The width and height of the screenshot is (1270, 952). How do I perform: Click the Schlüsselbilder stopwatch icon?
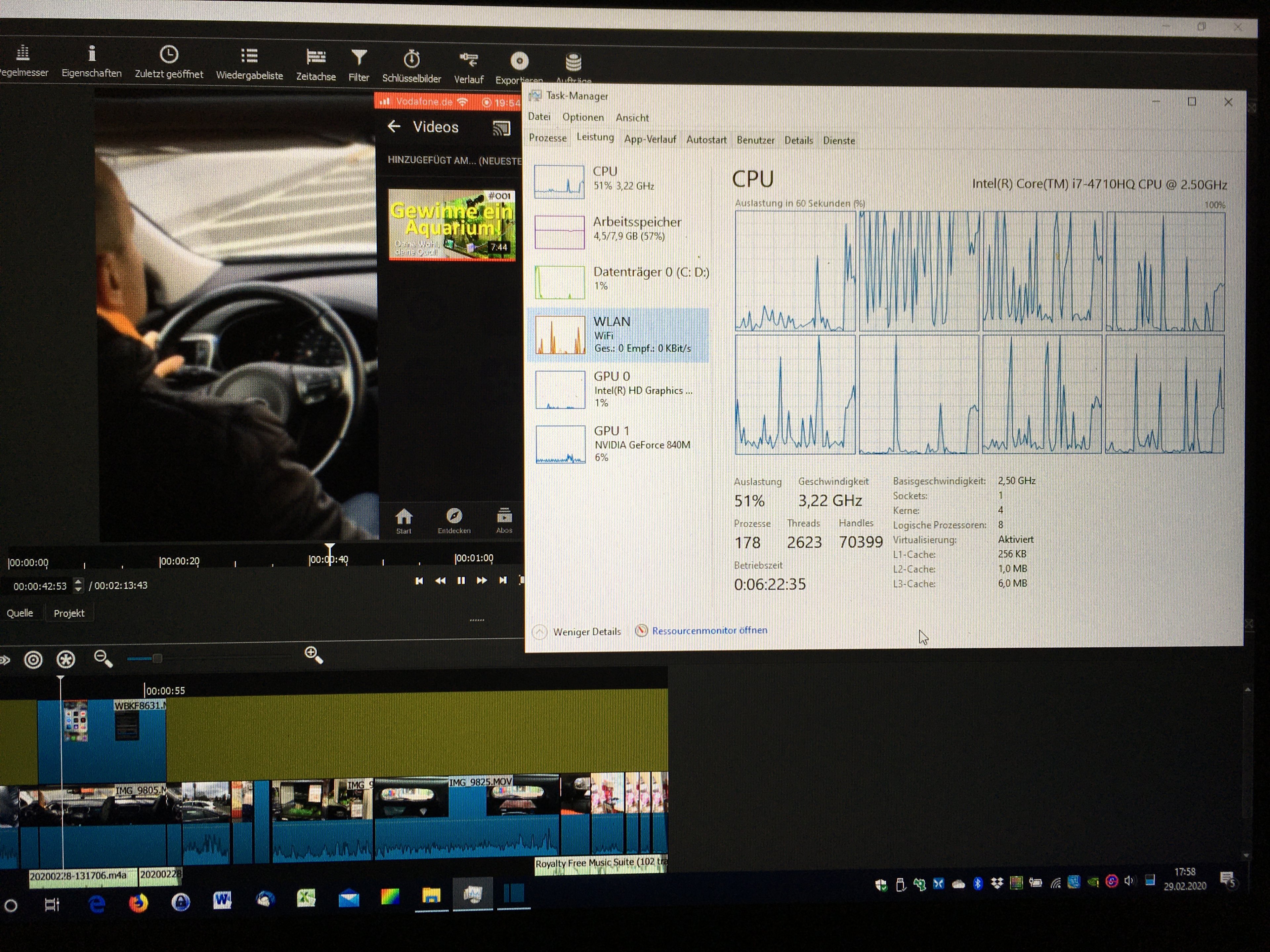point(411,60)
